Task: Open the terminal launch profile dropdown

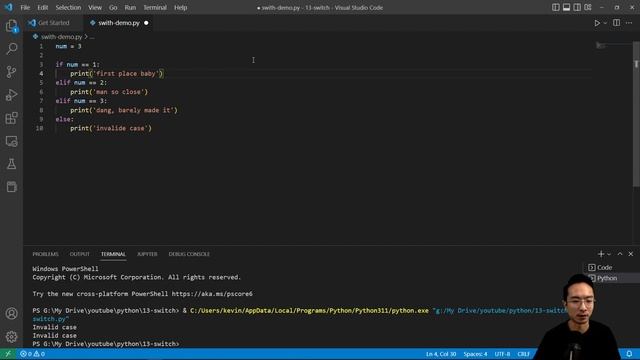Action: 609,254
